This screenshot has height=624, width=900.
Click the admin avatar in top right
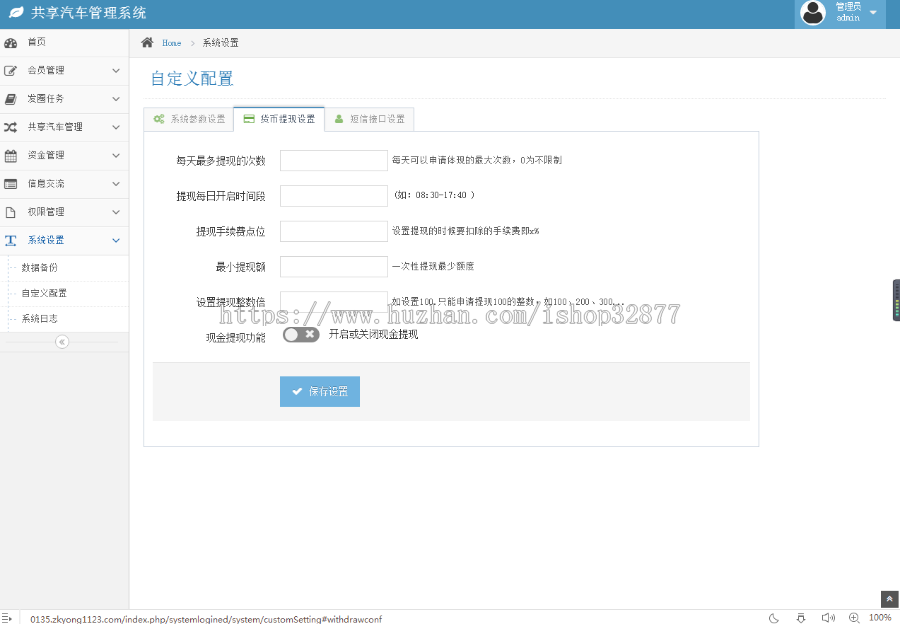point(813,14)
